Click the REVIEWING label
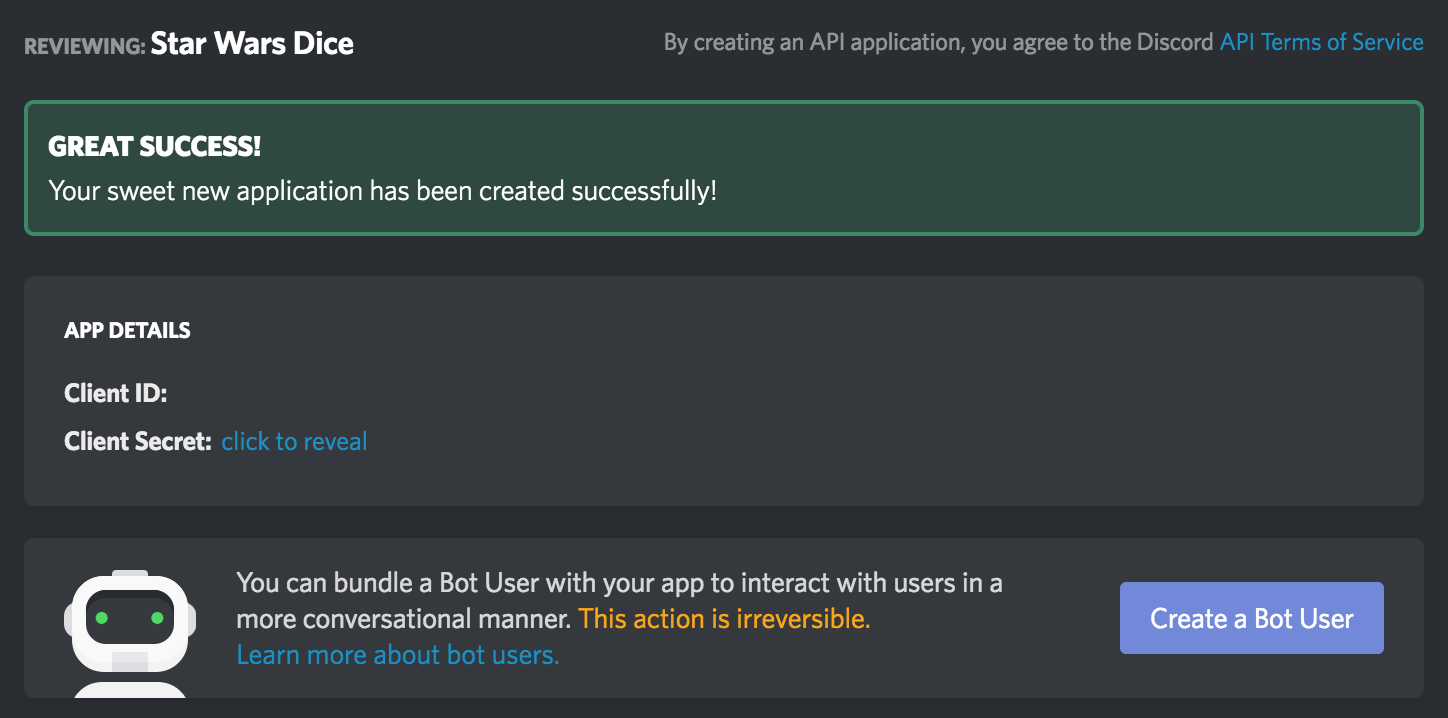Viewport: 1448px width, 718px height. pyautogui.click(x=85, y=46)
